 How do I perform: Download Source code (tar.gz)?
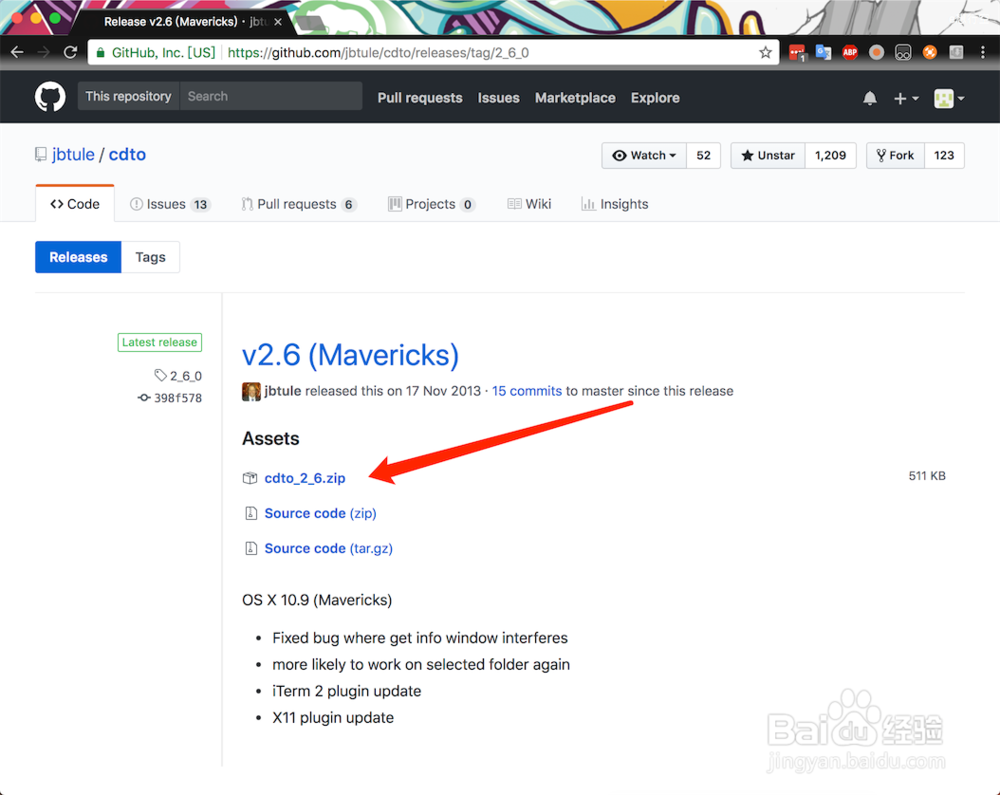[x=328, y=548]
